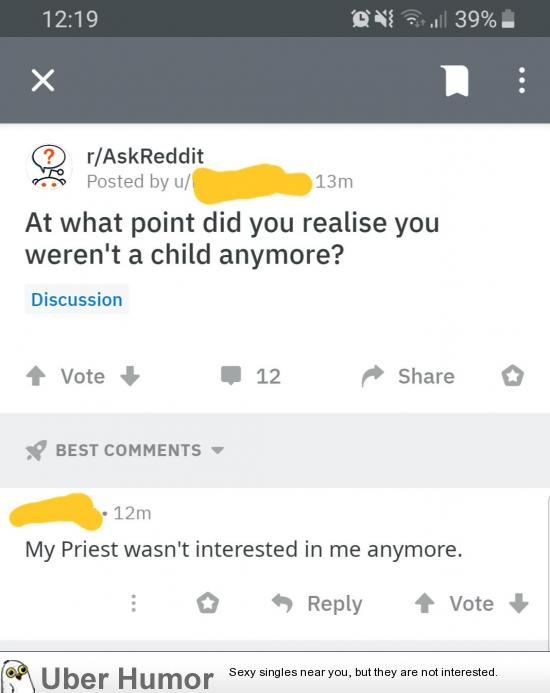
Task: Tap the battery indicator in status bar
Action: click(x=508, y=19)
